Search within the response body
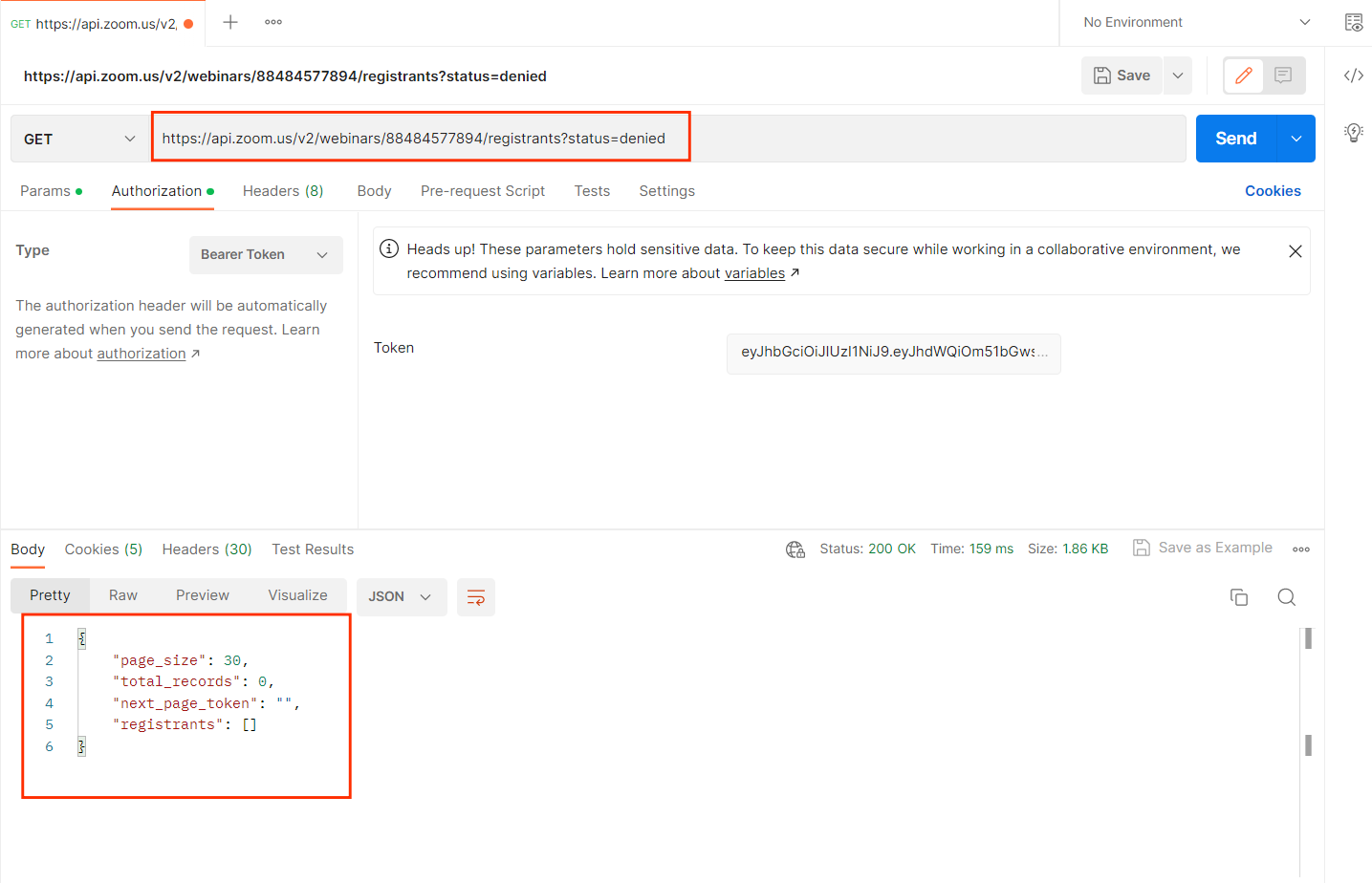This screenshot has width=1372, height=883. click(1287, 597)
